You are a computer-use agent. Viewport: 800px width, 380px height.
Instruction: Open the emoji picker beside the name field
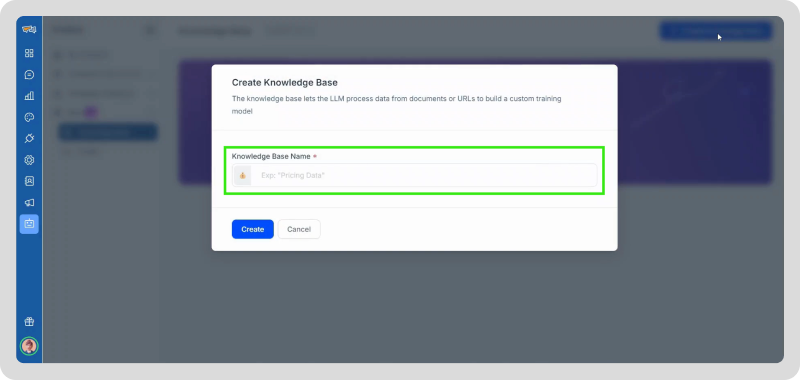click(x=242, y=175)
